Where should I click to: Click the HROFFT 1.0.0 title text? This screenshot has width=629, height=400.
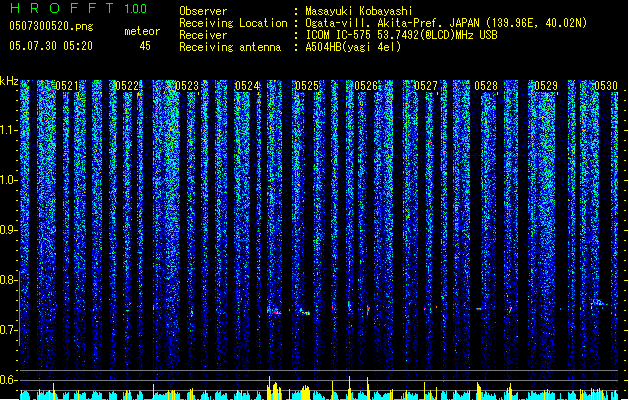coord(79,8)
